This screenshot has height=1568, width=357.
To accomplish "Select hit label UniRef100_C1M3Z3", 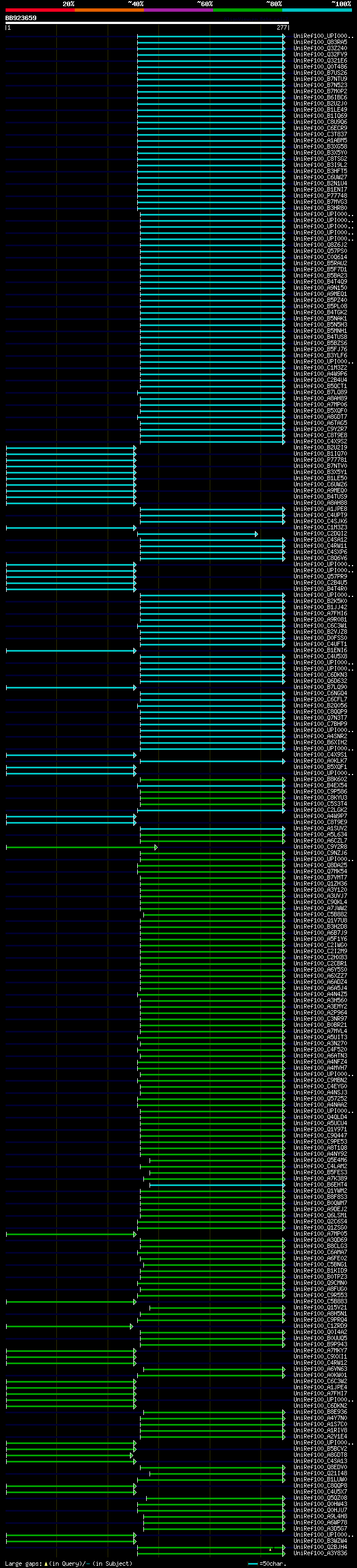I will (x=321, y=527).
